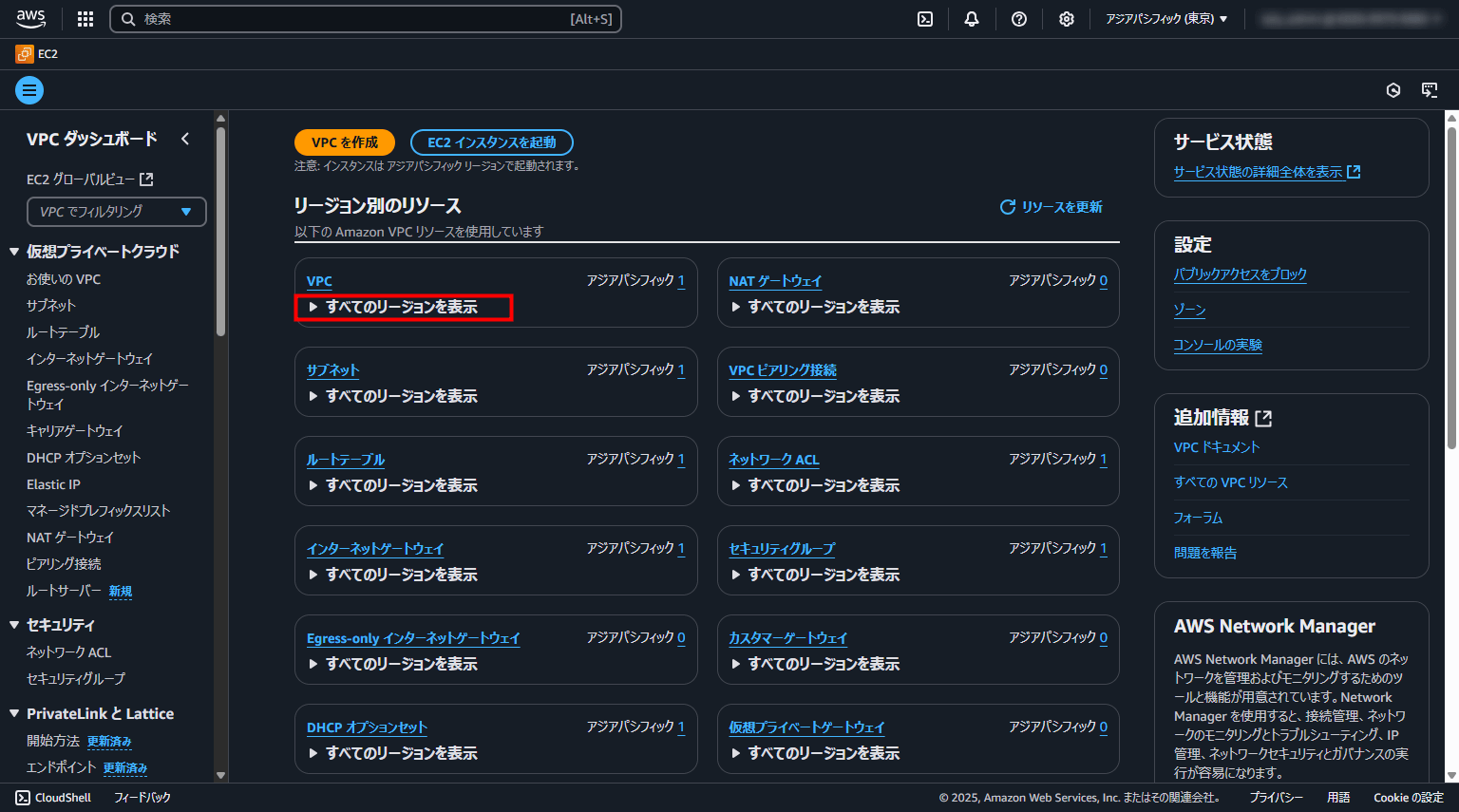The height and width of the screenshot is (812, 1459).
Task: Open サービス状態の詳細全体を表示 link
Action: point(1267,172)
